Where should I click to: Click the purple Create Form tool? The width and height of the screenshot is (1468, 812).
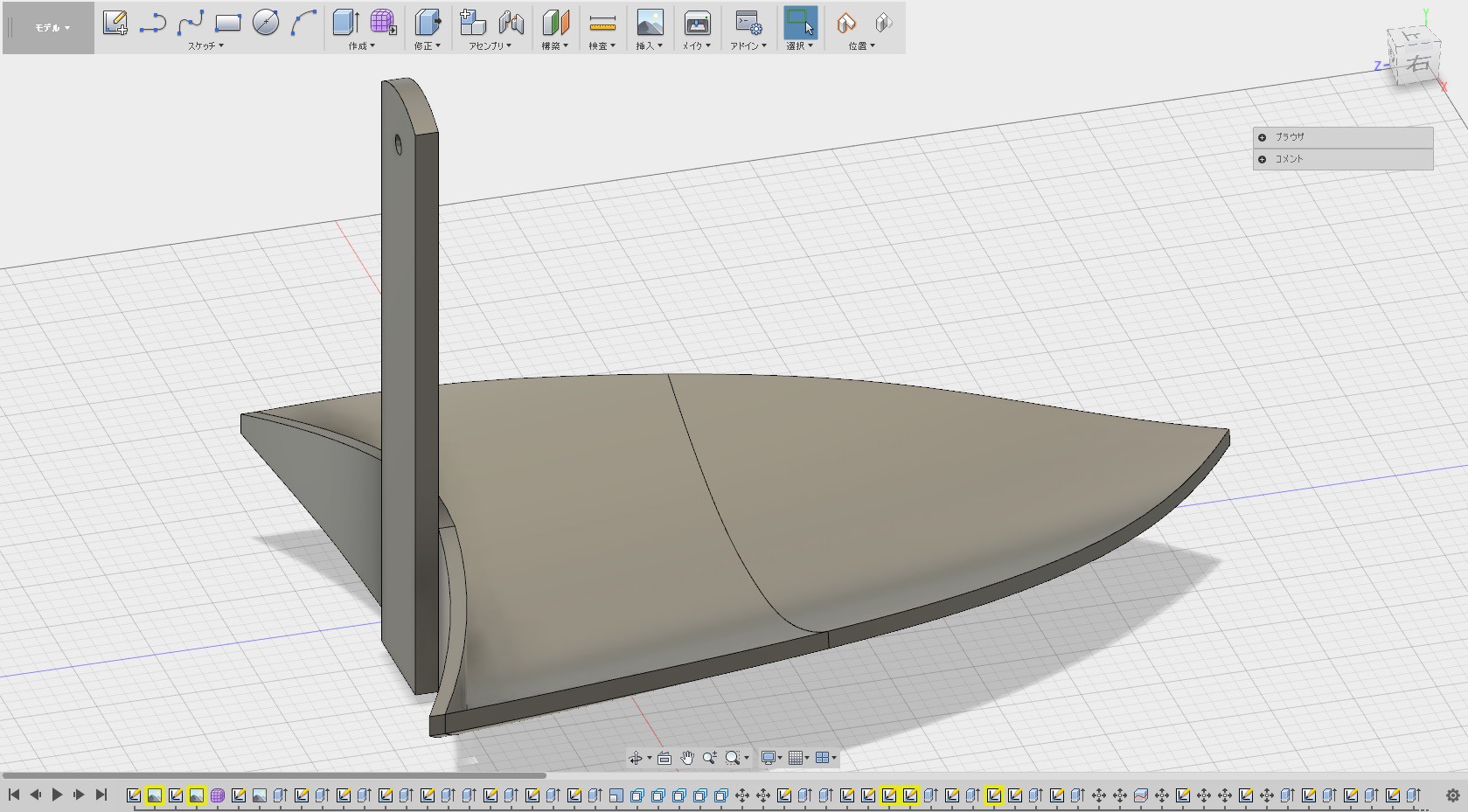(383, 23)
